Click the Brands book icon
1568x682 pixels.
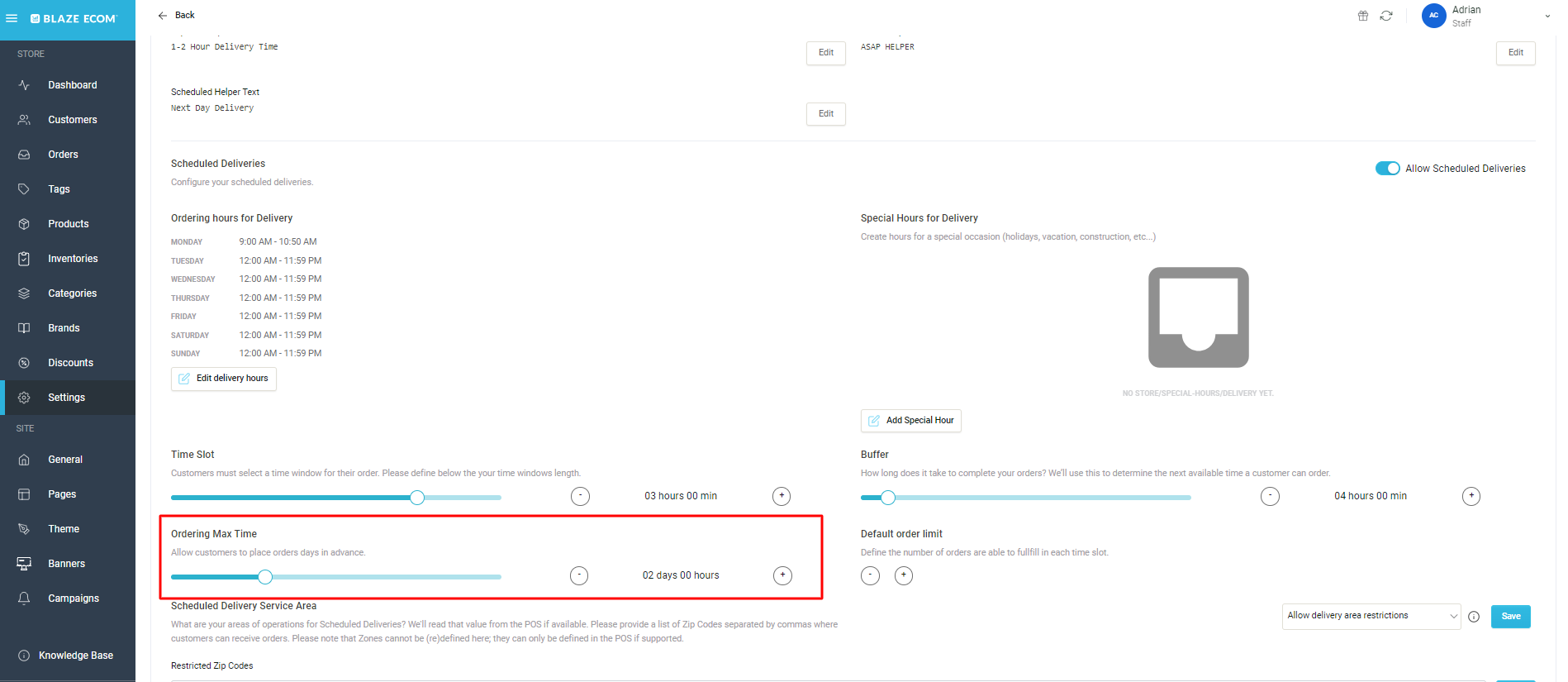click(x=24, y=328)
